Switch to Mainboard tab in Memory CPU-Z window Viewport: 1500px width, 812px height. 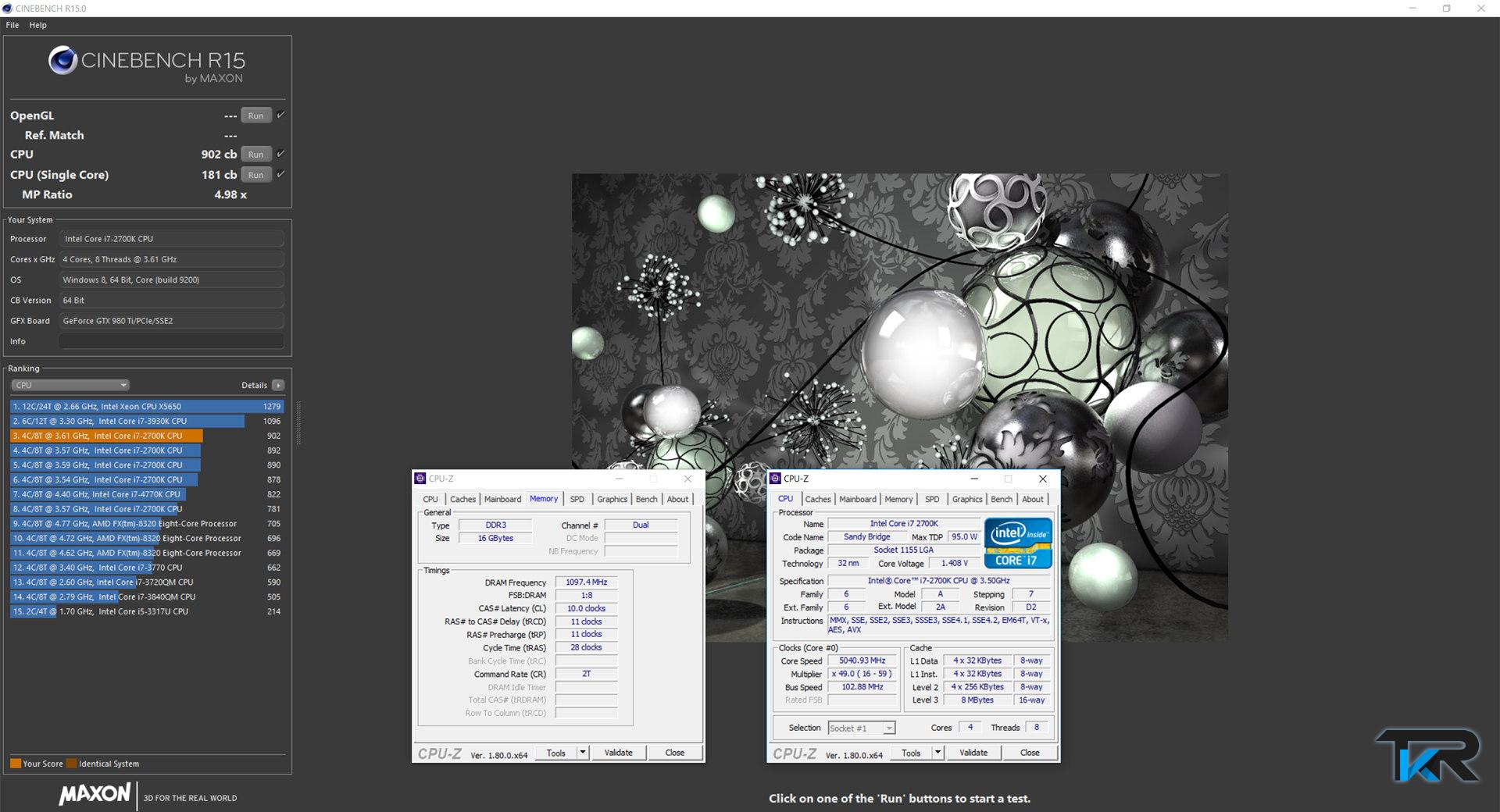(x=502, y=499)
